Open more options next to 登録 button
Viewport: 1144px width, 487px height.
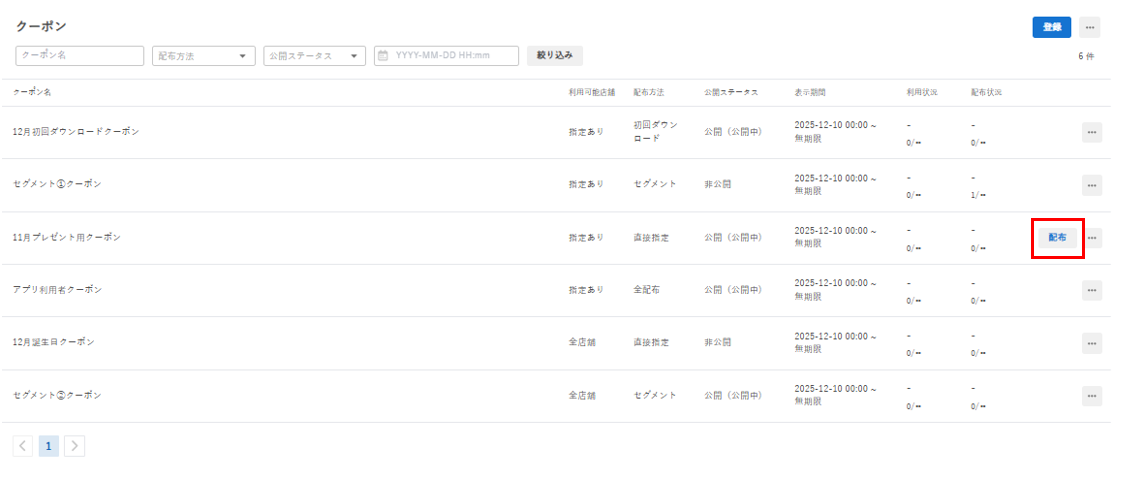1089,27
